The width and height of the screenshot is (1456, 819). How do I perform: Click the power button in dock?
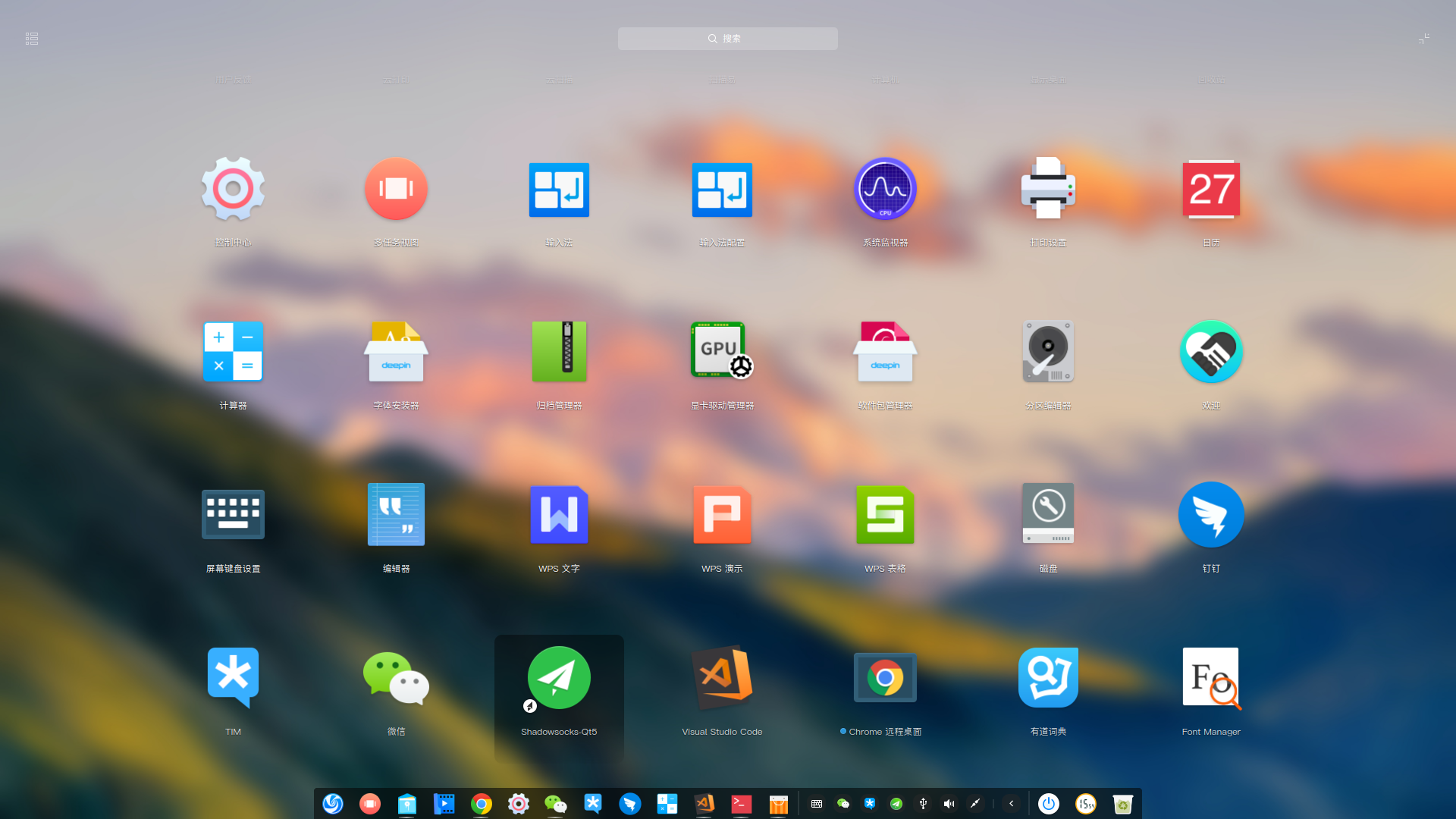tap(1049, 804)
